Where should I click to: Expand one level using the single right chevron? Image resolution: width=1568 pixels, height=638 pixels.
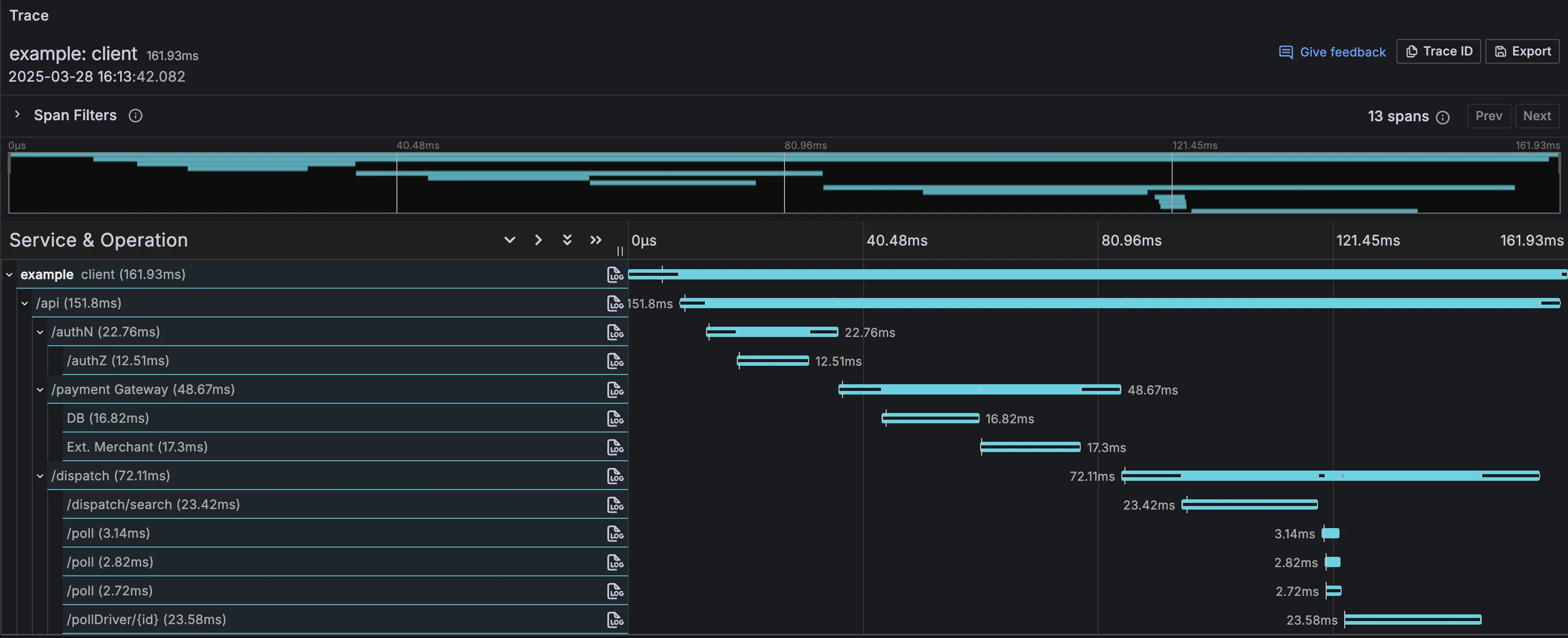pyautogui.click(x=538, y=239)
